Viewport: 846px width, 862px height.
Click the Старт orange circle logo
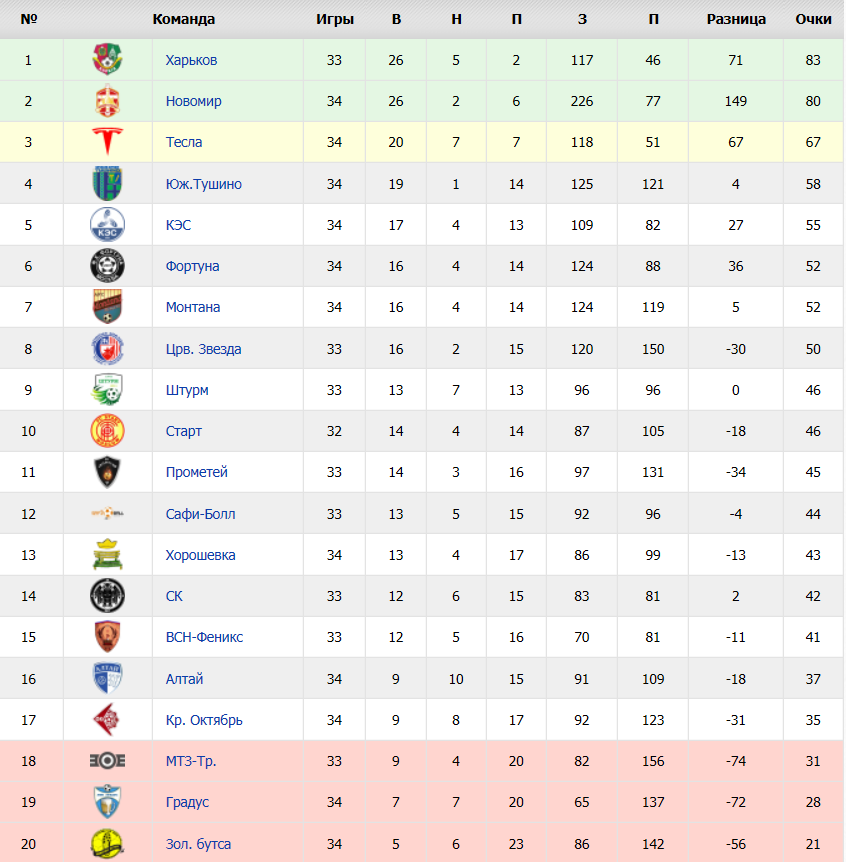click(107, 431)
